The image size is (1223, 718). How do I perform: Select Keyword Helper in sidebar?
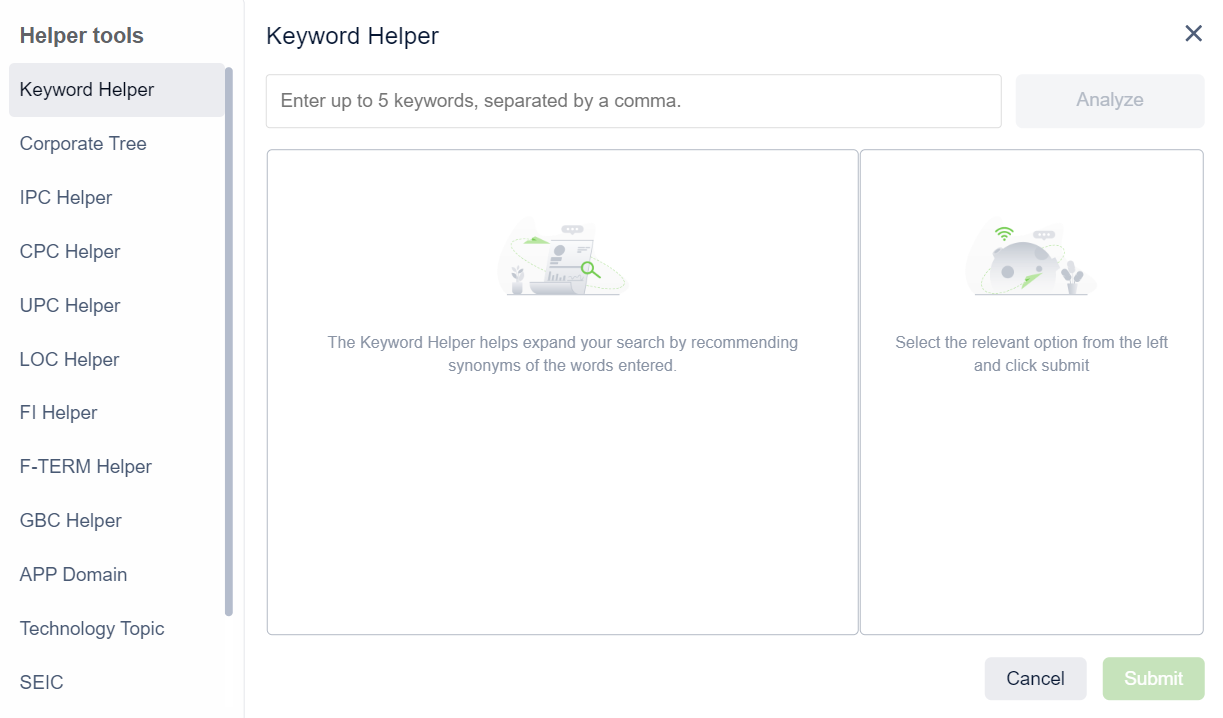87,90
